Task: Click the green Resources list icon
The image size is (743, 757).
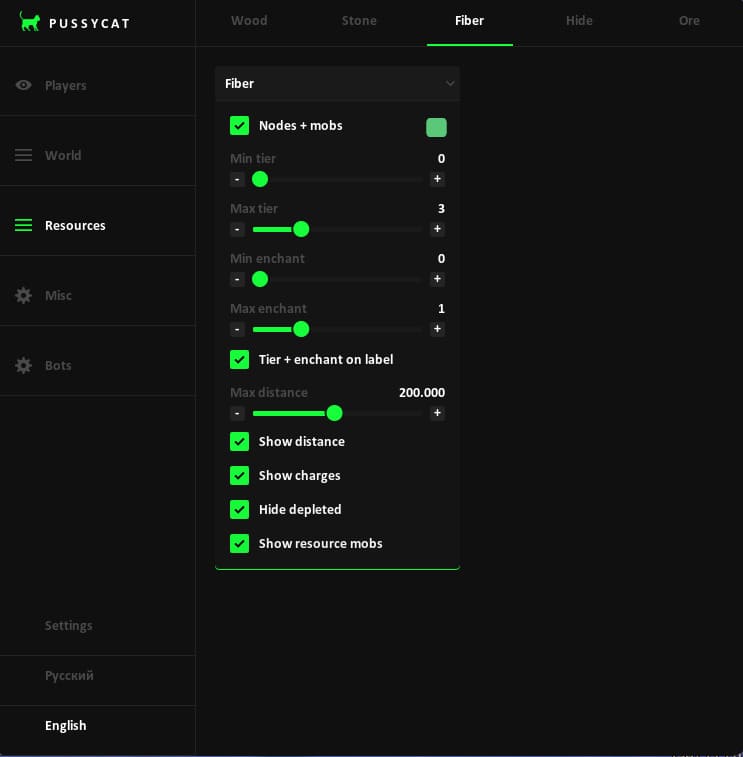Action: pyautogui.click(x=23, y=225)
